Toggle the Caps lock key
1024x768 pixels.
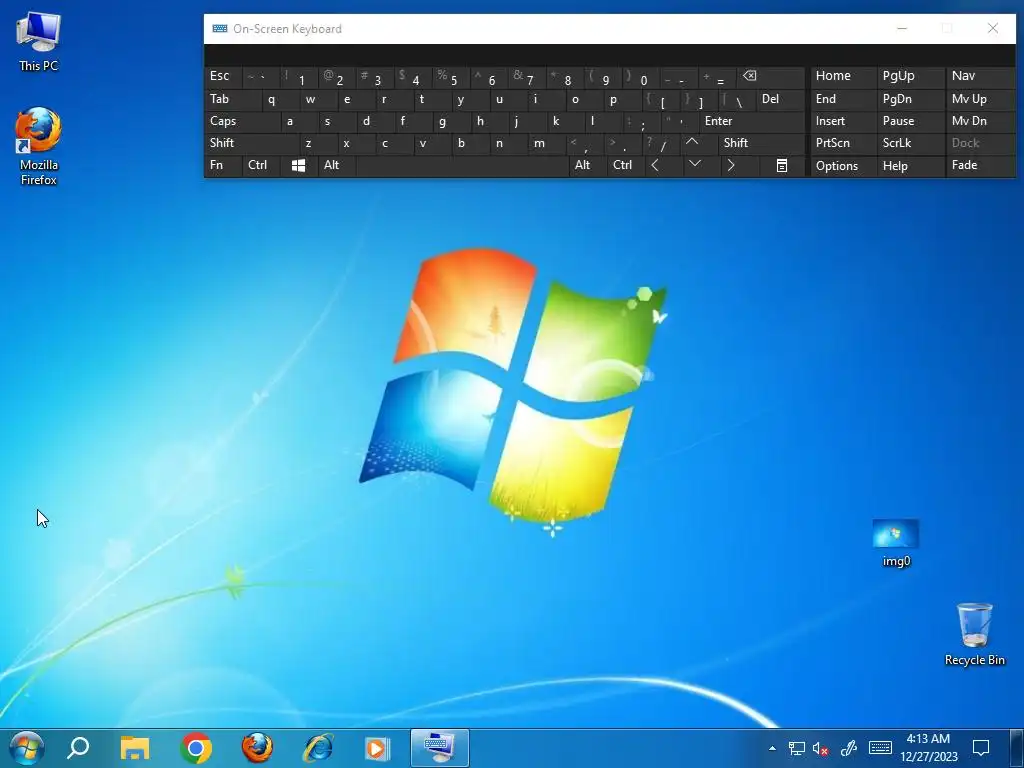click(x=242, y=121)
